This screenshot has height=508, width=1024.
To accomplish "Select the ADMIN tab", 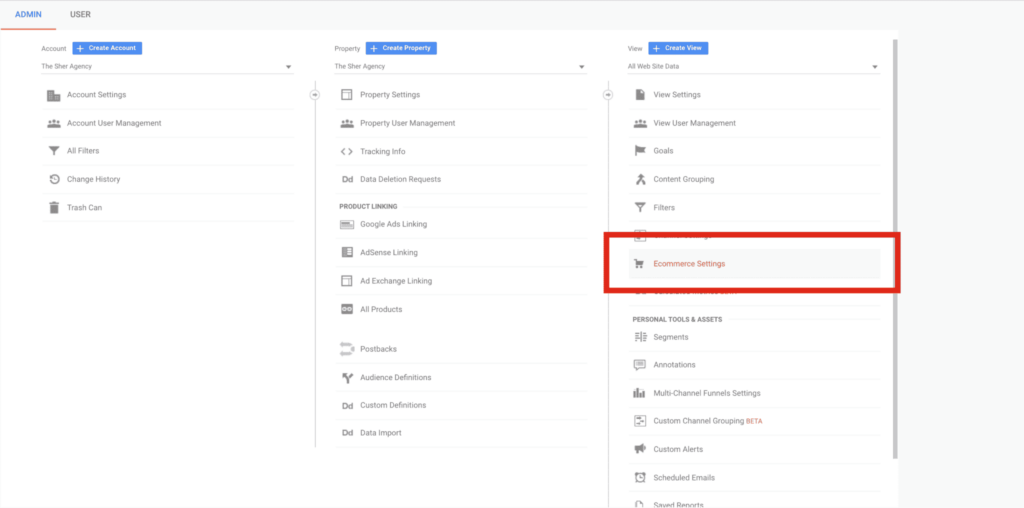I will [x=28, y=15].
